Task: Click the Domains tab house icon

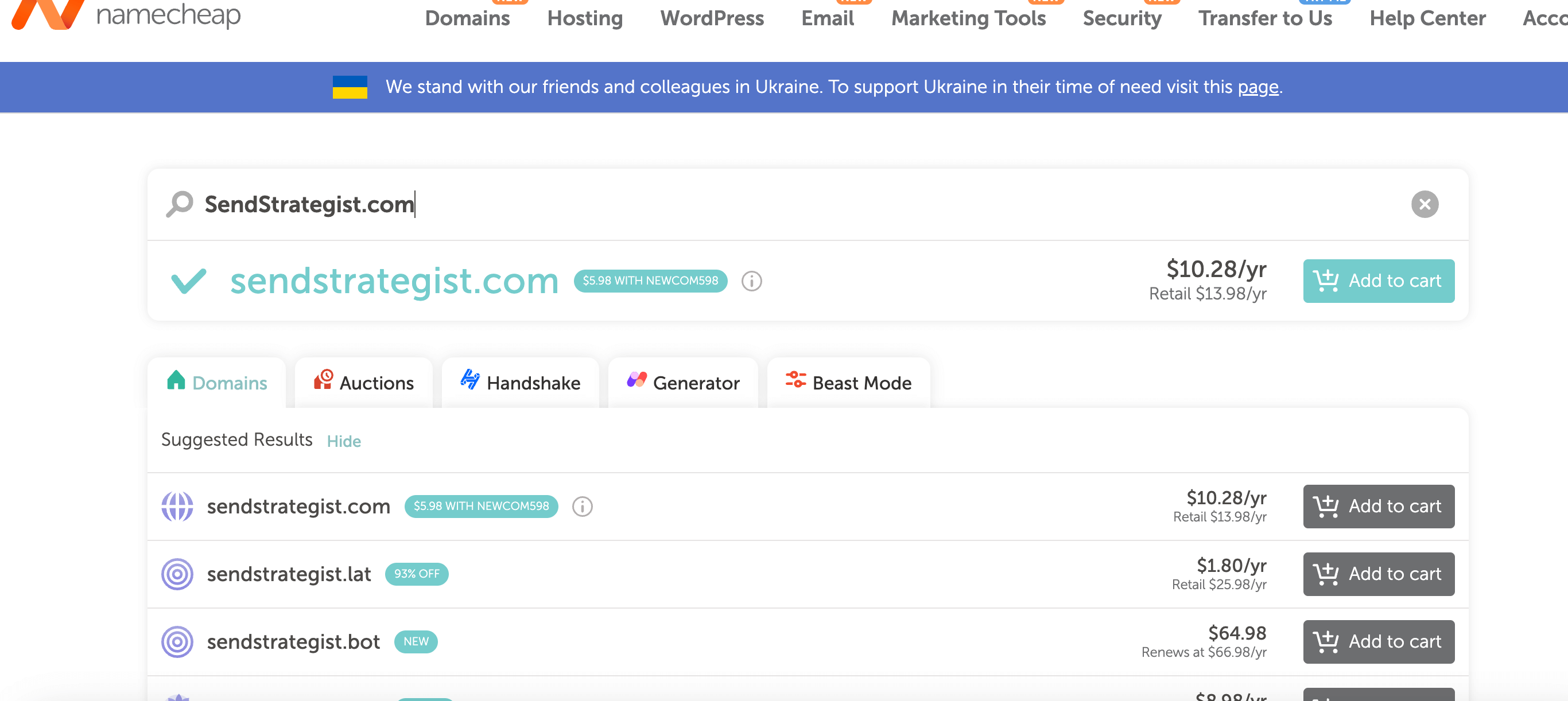Action: point(176,380)
